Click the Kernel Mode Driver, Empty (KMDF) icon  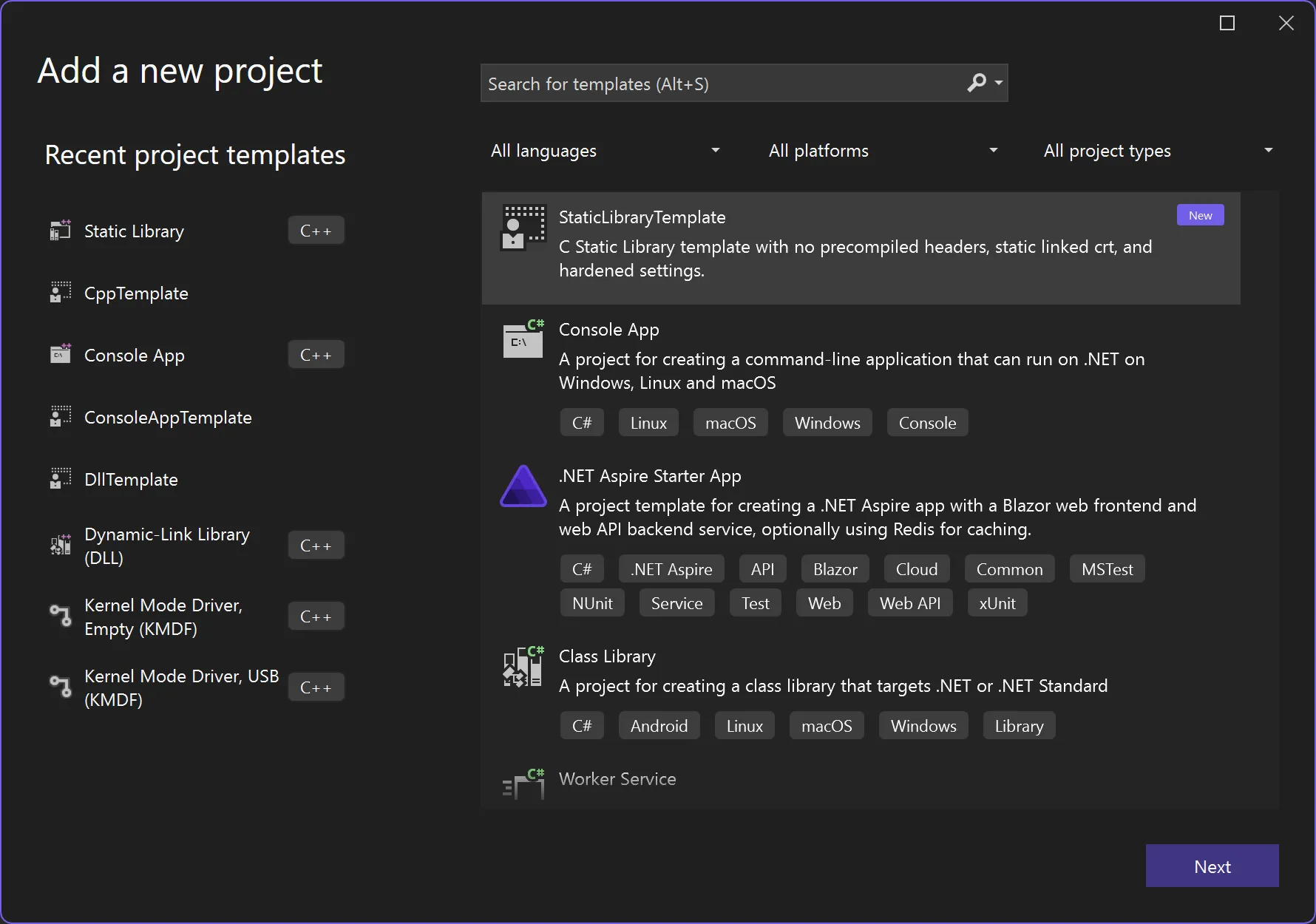(x=60, y=616)
